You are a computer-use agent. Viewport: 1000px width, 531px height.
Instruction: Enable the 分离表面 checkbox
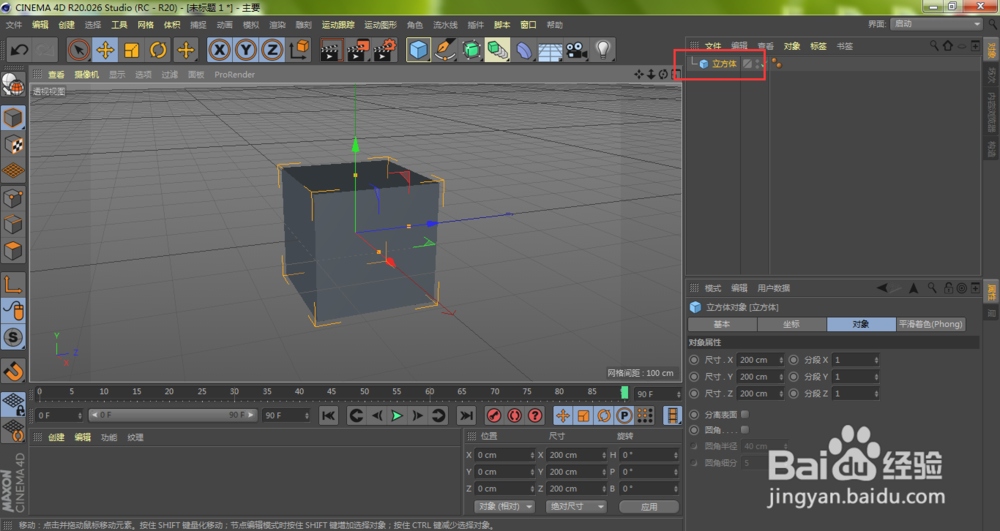(x=744, y=414)
